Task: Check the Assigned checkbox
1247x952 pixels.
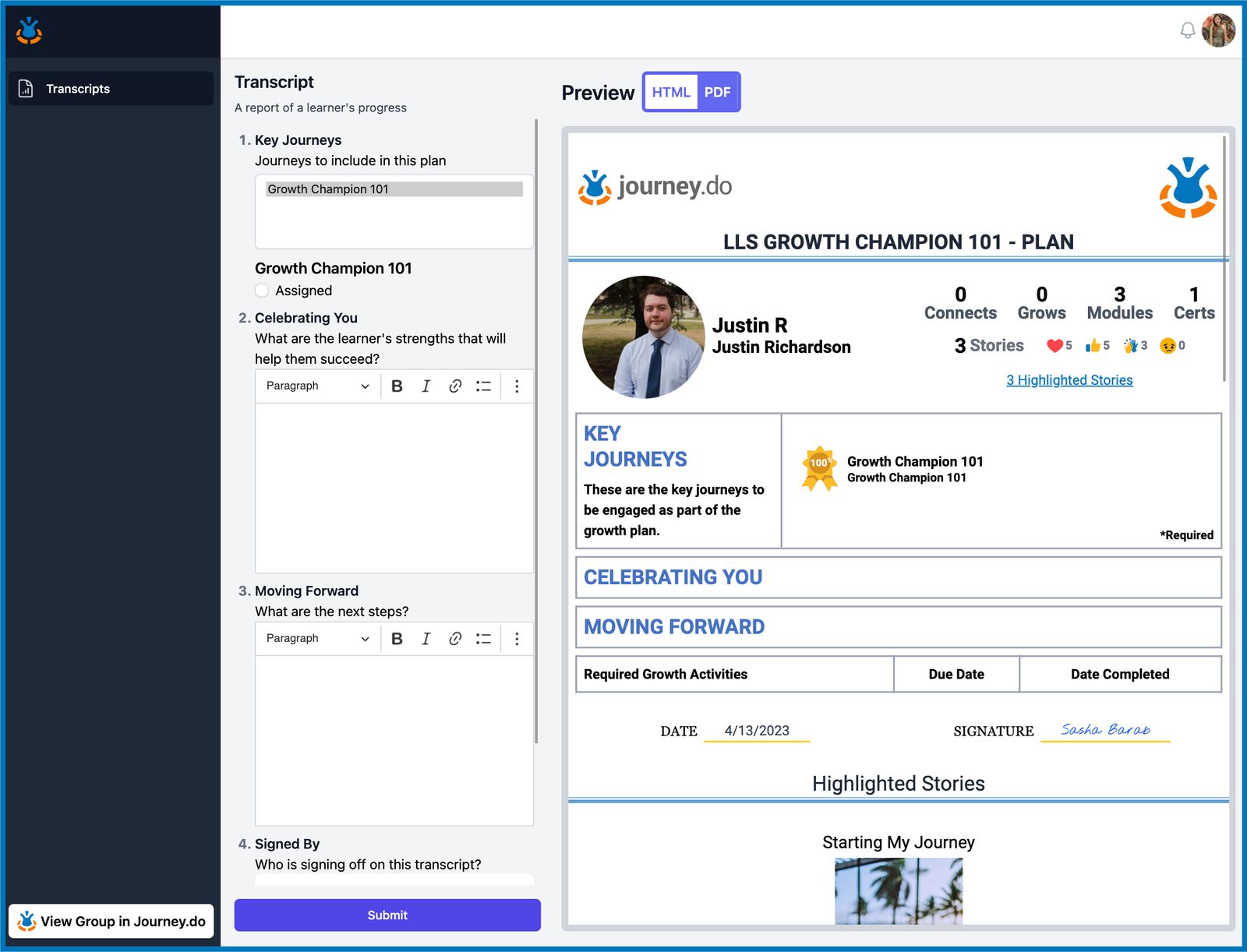Action: pyautogui.click(x=262, y=291)
